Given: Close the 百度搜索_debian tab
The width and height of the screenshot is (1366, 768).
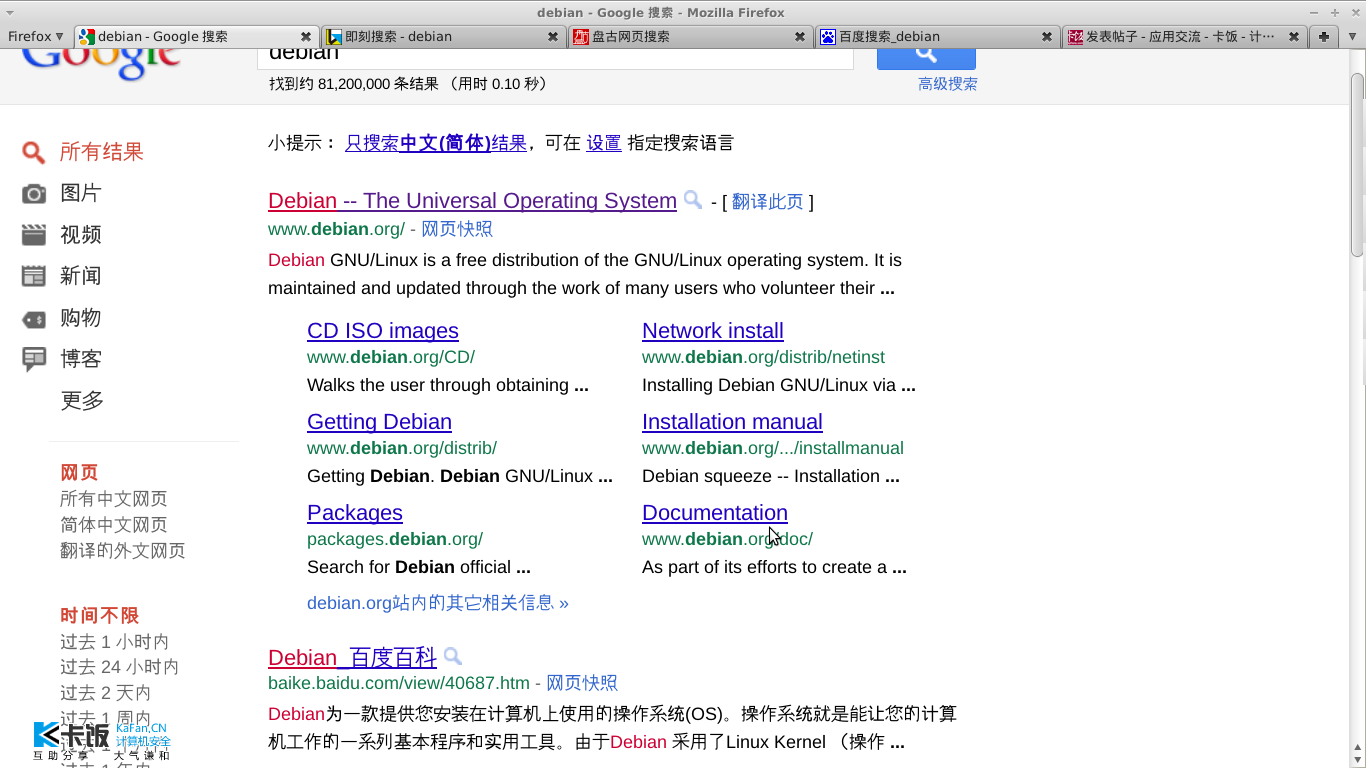Looking at the screenshot, I should pyautogui.click(x=1047, y=36).
